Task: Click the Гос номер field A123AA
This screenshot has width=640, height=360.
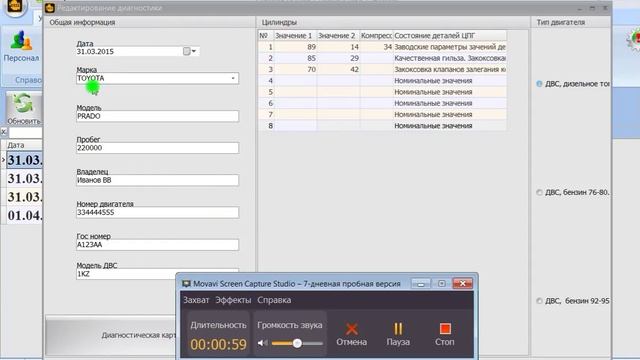Action: [157, 244]
